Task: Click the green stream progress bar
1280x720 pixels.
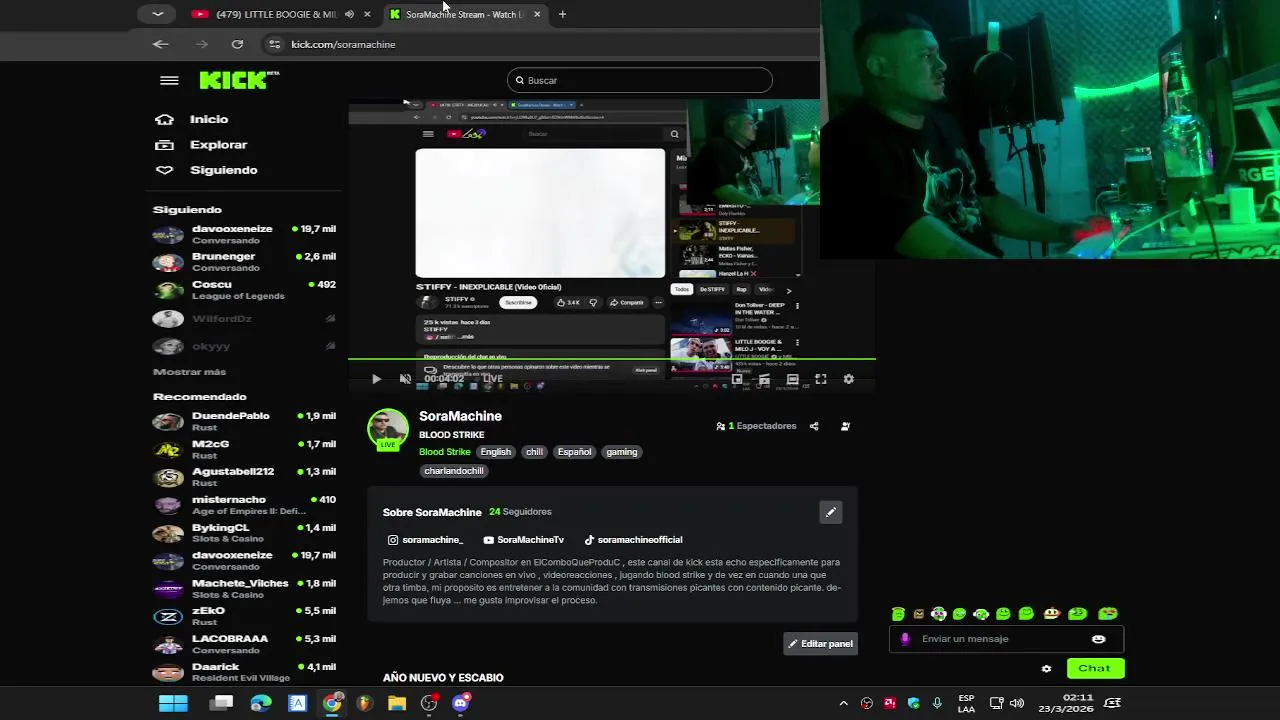Action: 612,358
